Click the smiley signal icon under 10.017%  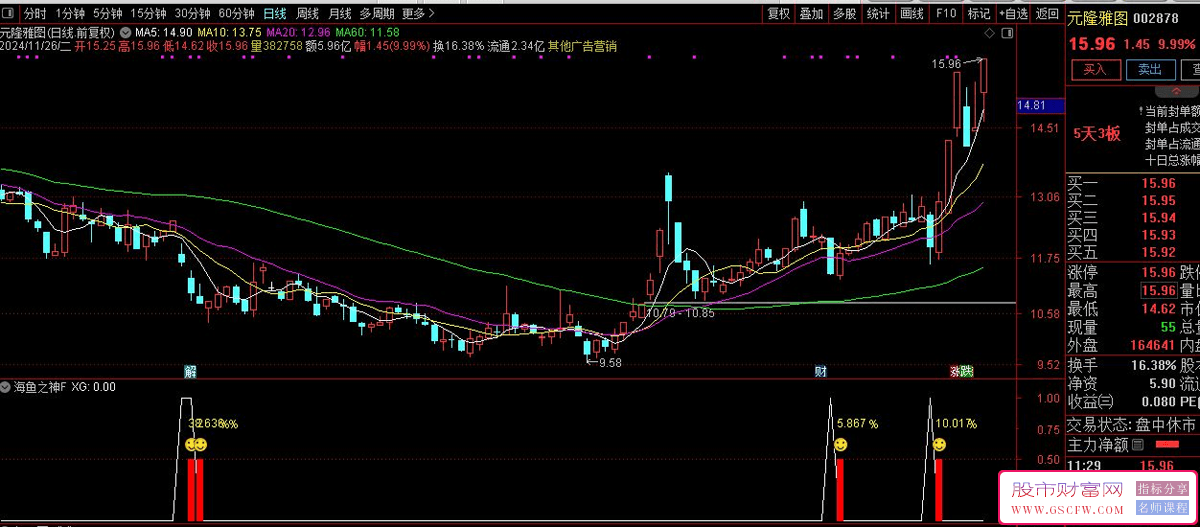pyautogui.click(x=940, y=444)
